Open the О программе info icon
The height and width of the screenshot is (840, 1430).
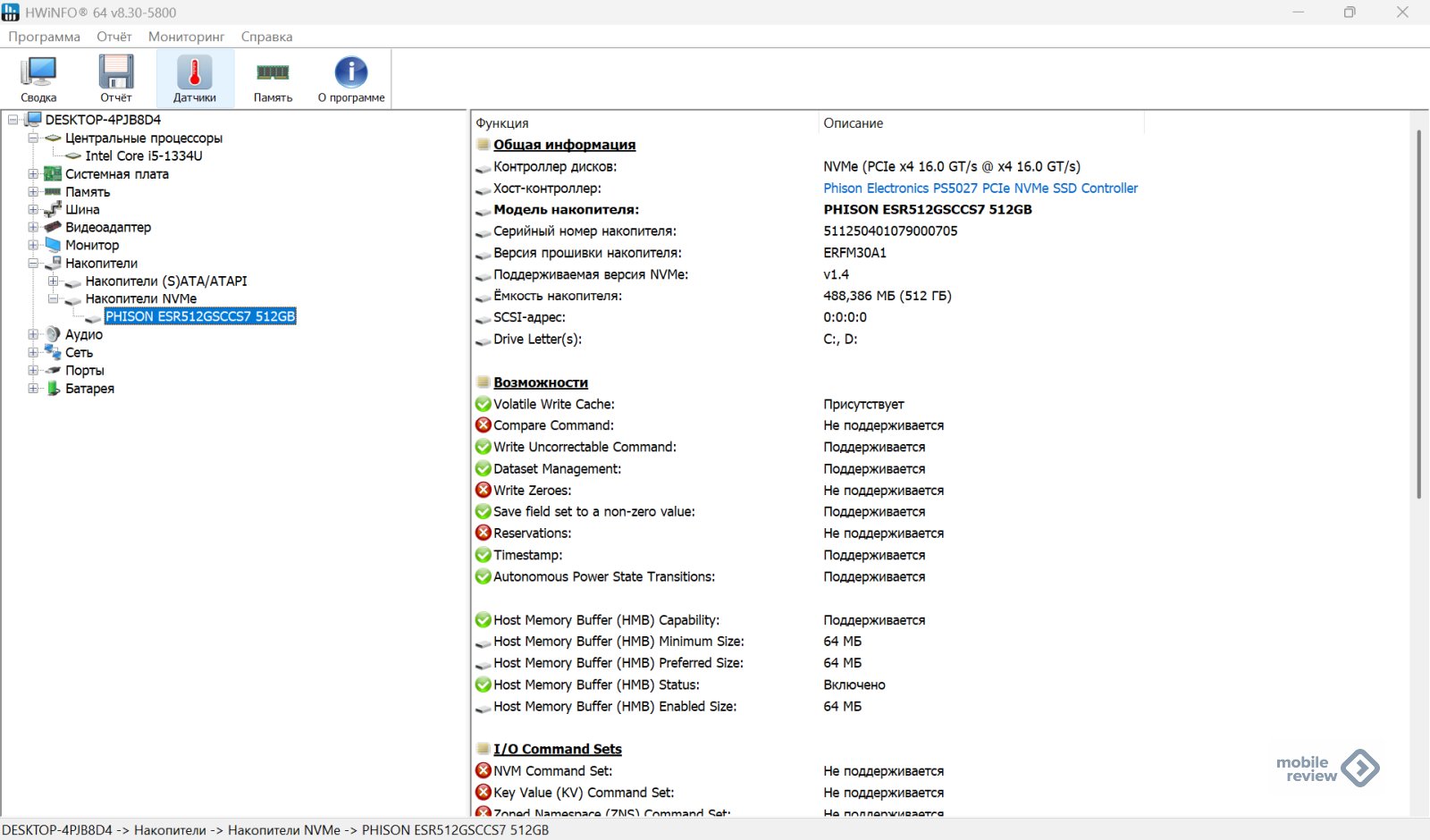pos(351,79)
